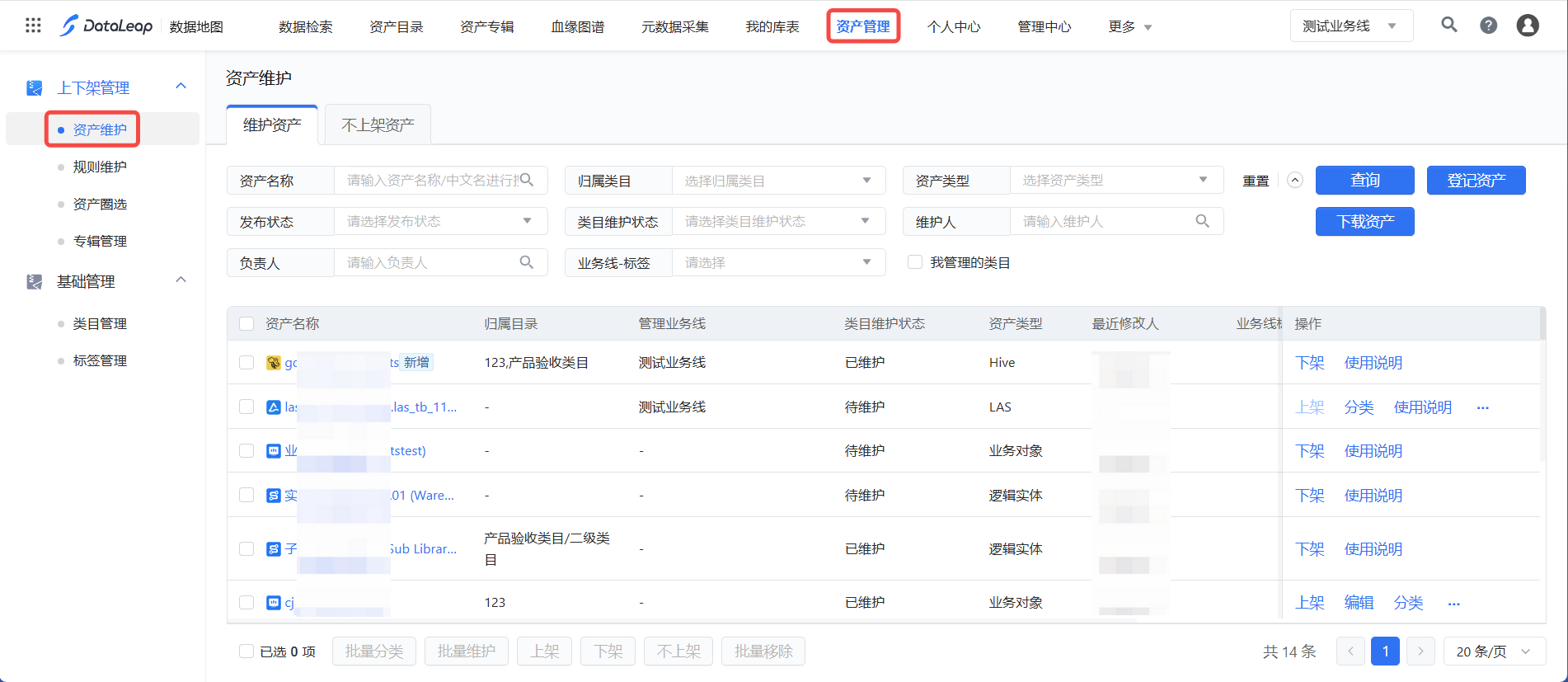
Task: Expand the 测试业务线 business line selector
Action: [1350, 26]
